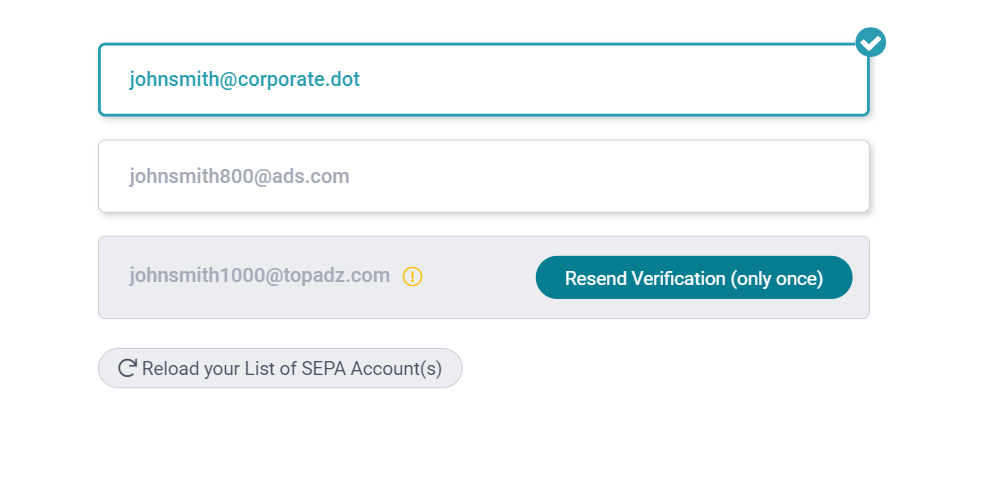Click the johnsmith800@ads.com email text
The width and height of the screenshot is (990, 490).
pos(239,176)
